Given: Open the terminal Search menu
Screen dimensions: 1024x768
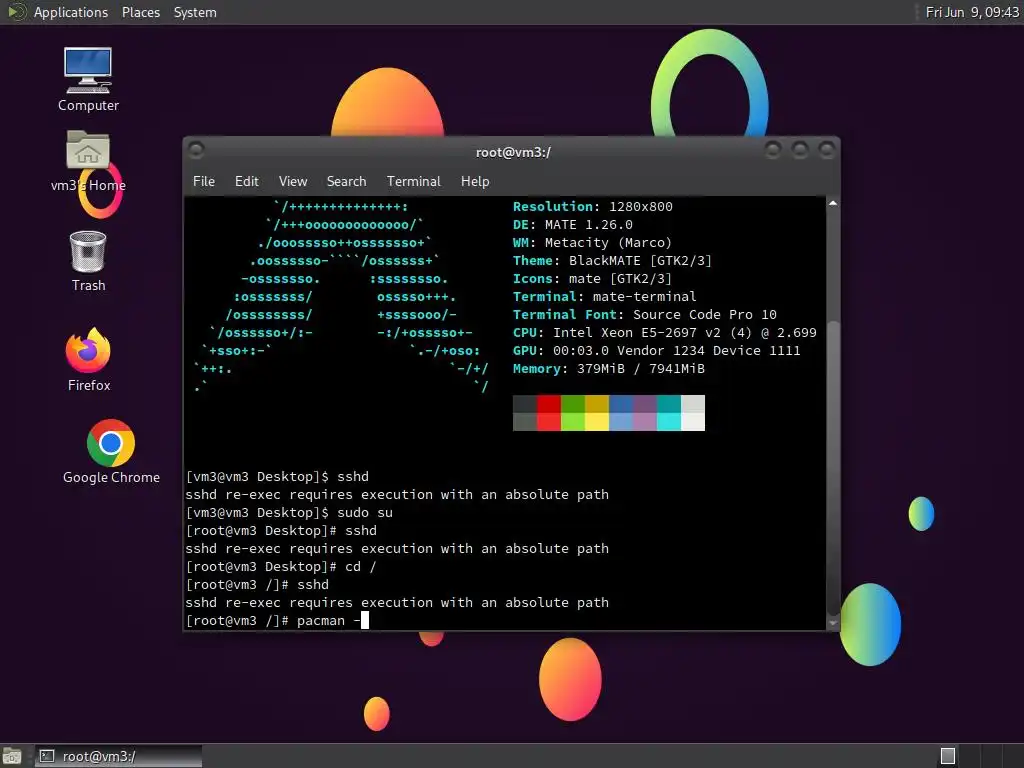Looking at the screenshot, I should point(346,182).
